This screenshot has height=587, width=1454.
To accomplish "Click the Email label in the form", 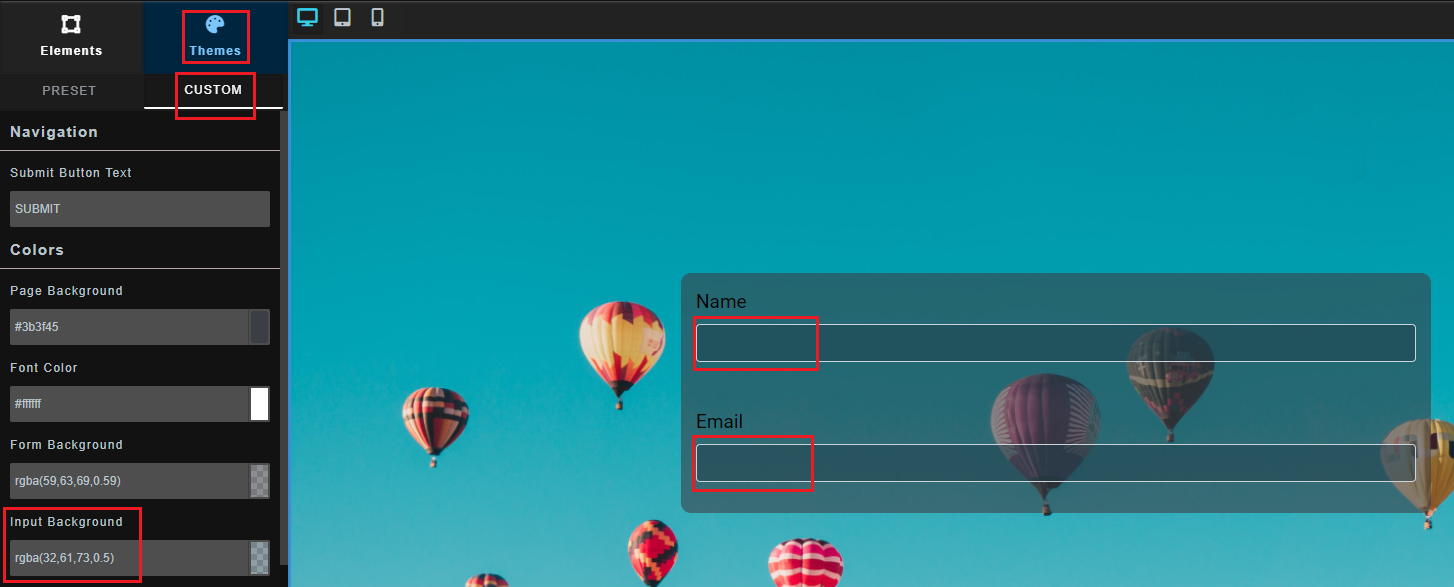I will pyautogui.click(x=720, y=421).
